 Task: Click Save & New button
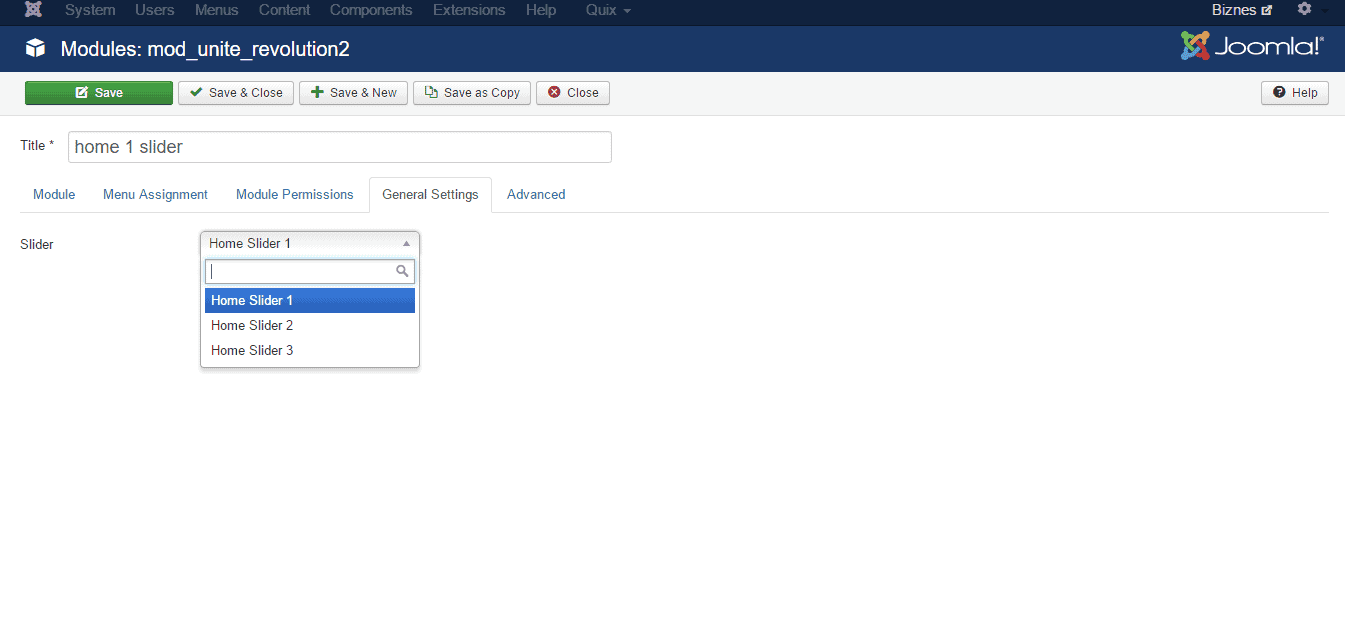pyautogui.click(x=353, y=93)
